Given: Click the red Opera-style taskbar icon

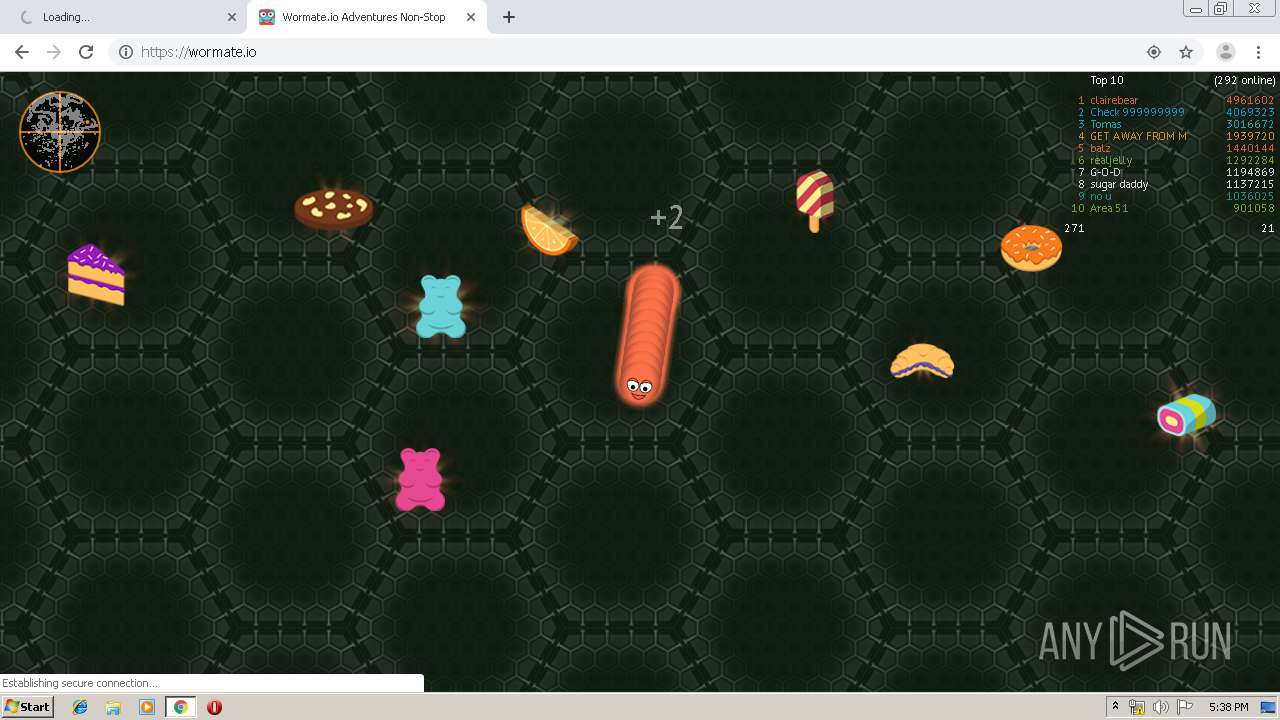Looking at the screenshot, I should pyautogui.click(x=214, y=707).
